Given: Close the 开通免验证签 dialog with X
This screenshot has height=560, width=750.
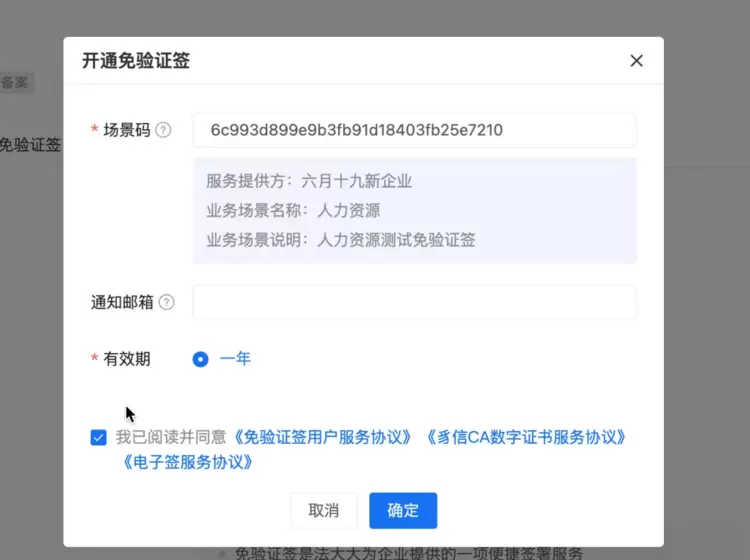Looking at the screenshot, I should point(636,61).
